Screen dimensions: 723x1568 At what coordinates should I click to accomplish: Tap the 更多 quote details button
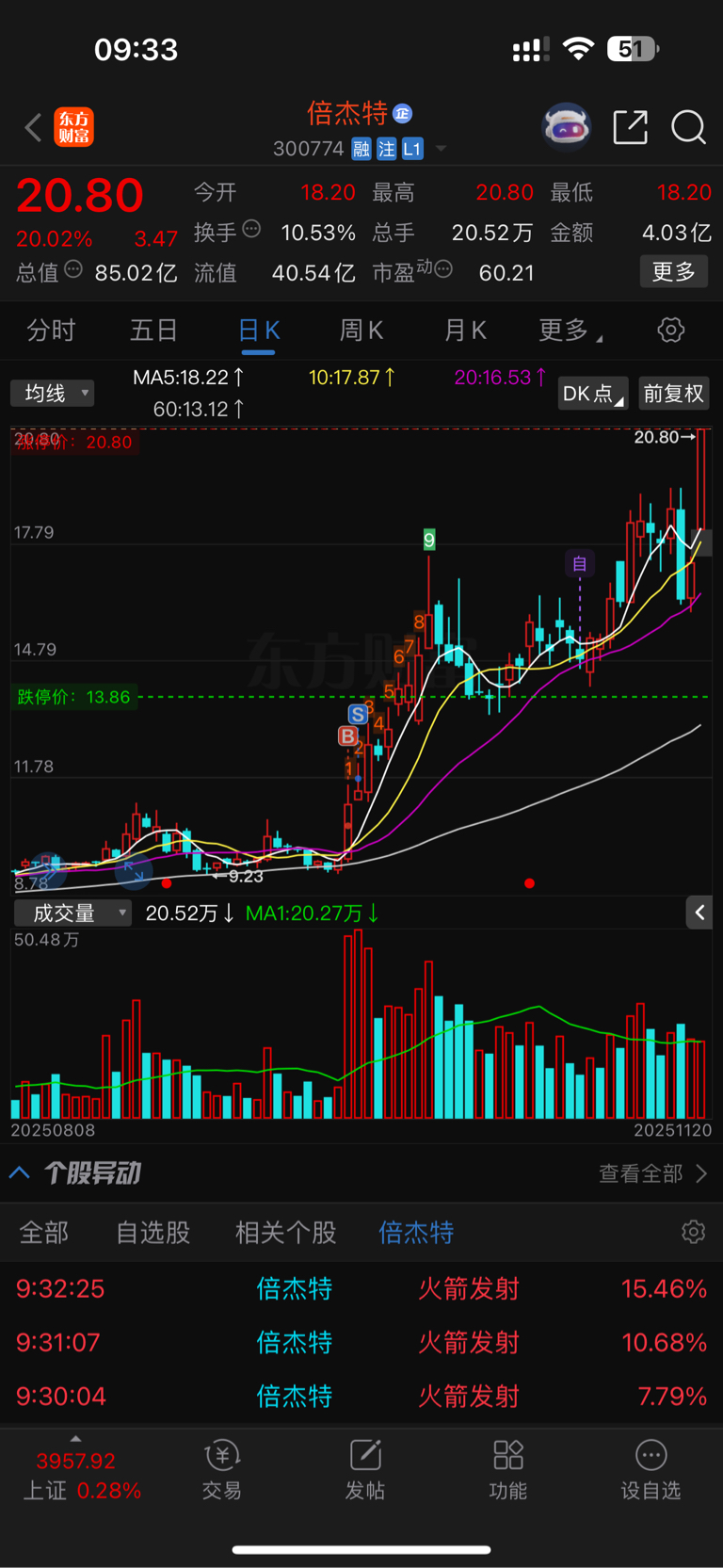674,272
